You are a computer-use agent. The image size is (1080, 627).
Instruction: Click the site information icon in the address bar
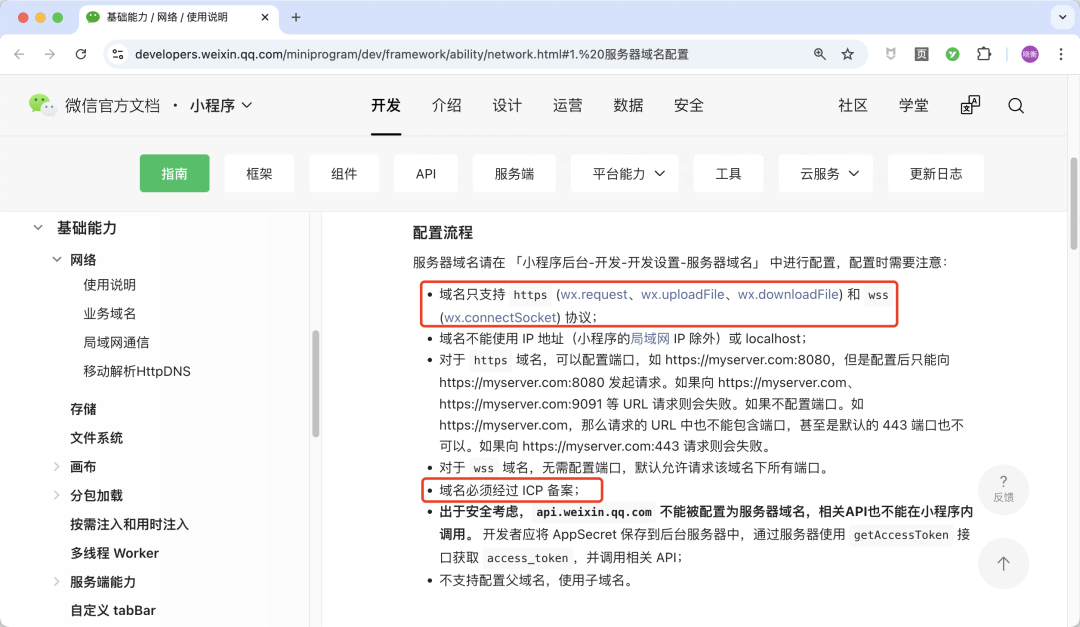click(118, 54)
